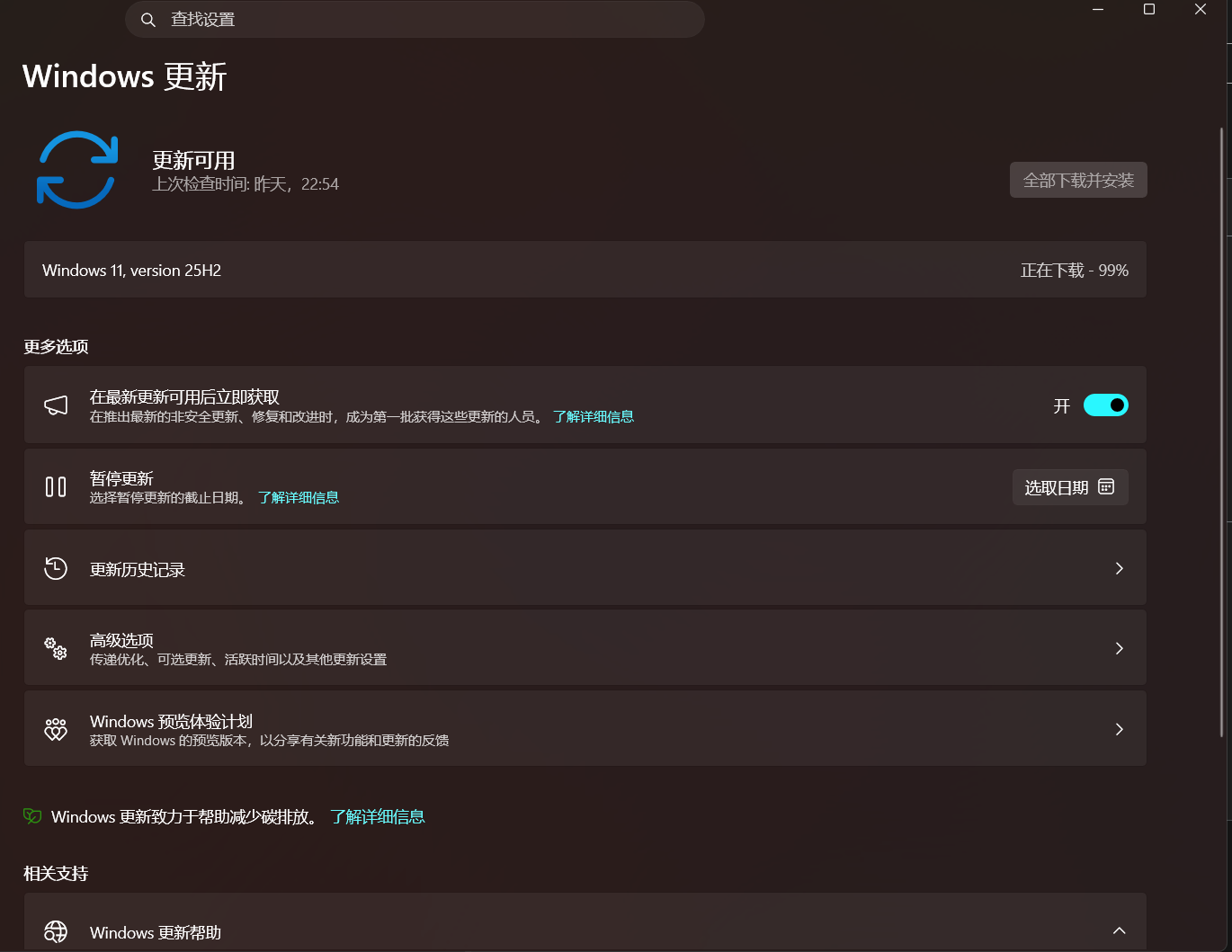The height and width of the screenshot is (952, 1232).
Task: Click the 正在下载 - 99% status text
Action: (1075, 271)
